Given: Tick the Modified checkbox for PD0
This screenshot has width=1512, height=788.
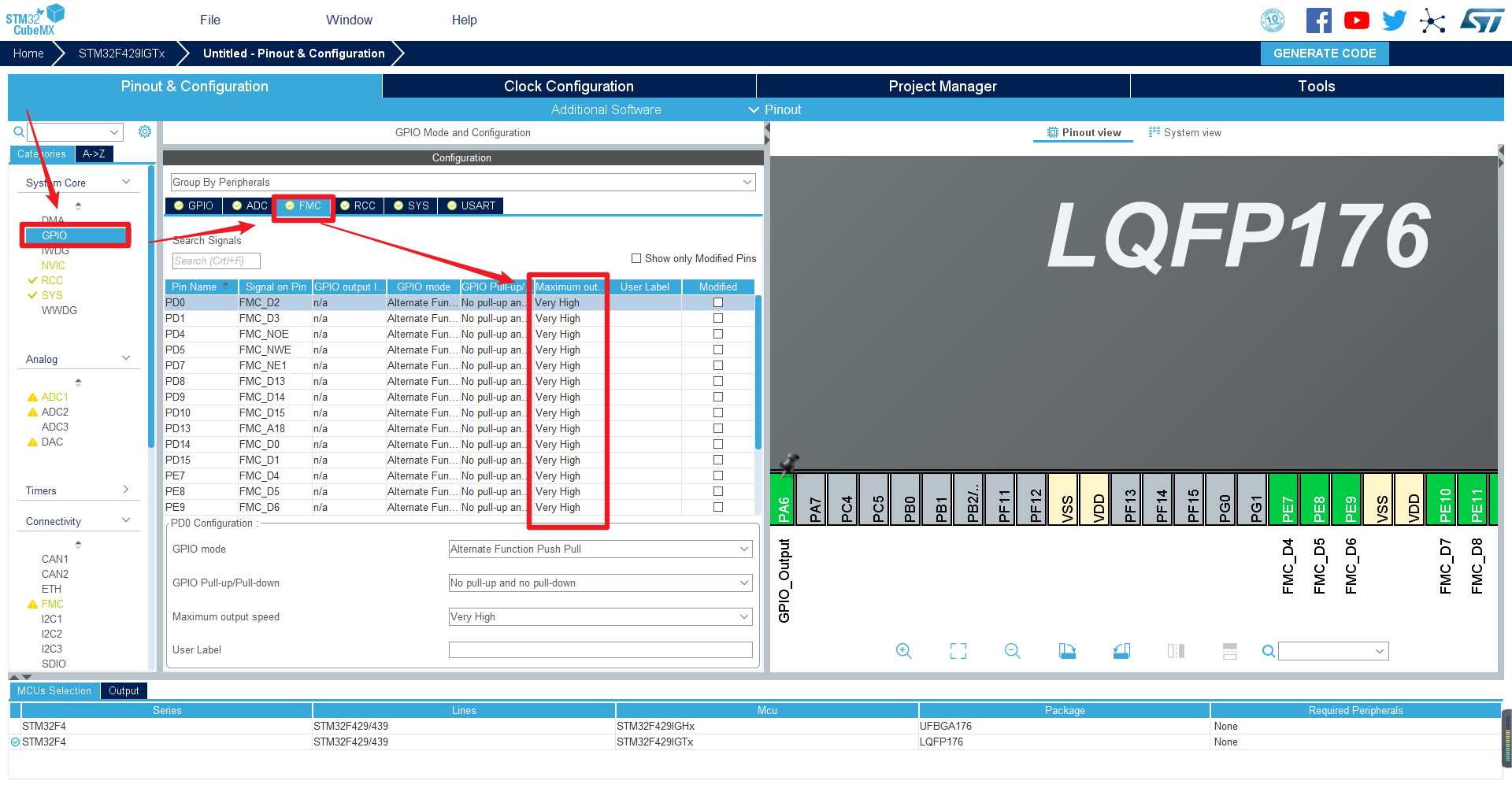Looking at the screenshot, I should tap(718, 302).
